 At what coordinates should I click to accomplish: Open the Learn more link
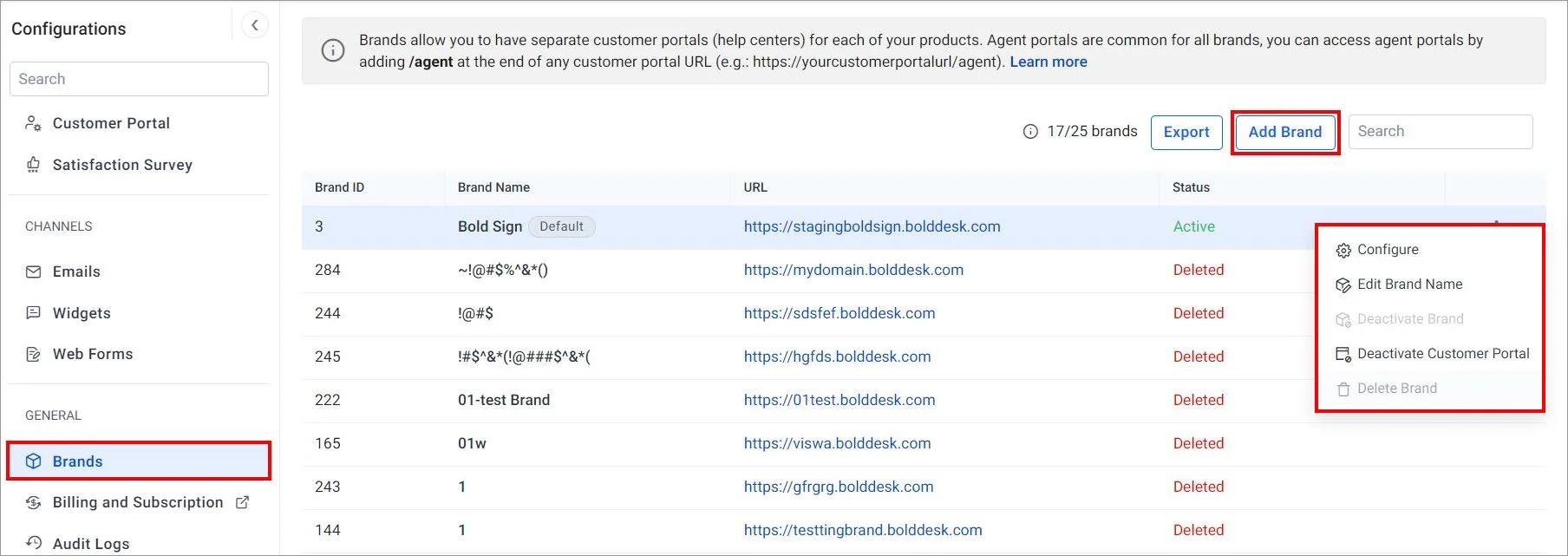point(1048,62)
